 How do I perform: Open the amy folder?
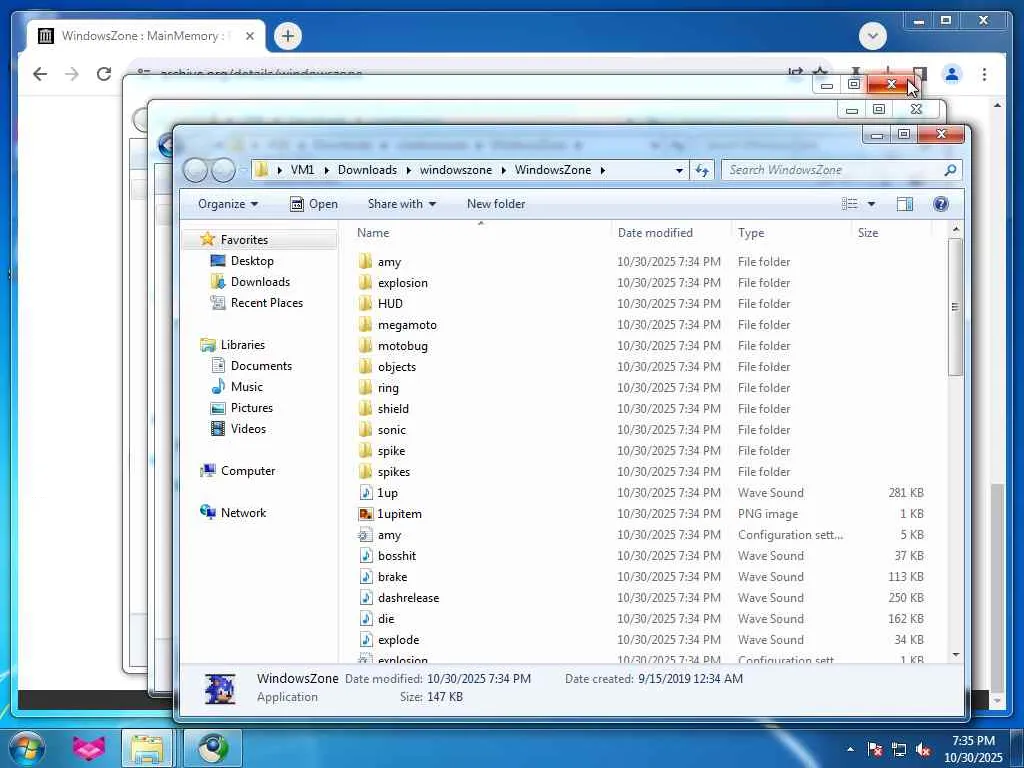[389, 262]
